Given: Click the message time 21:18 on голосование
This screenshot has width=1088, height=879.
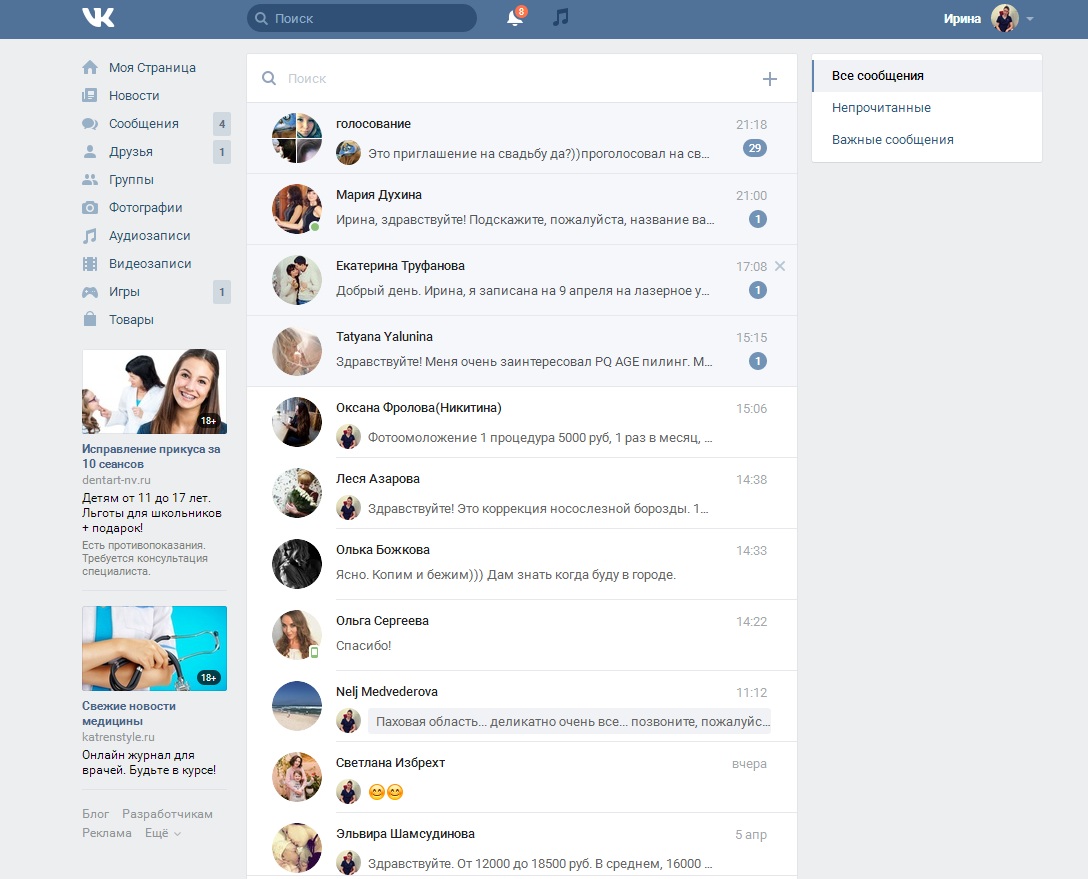Looking at the screenshot, I should 751,124.
